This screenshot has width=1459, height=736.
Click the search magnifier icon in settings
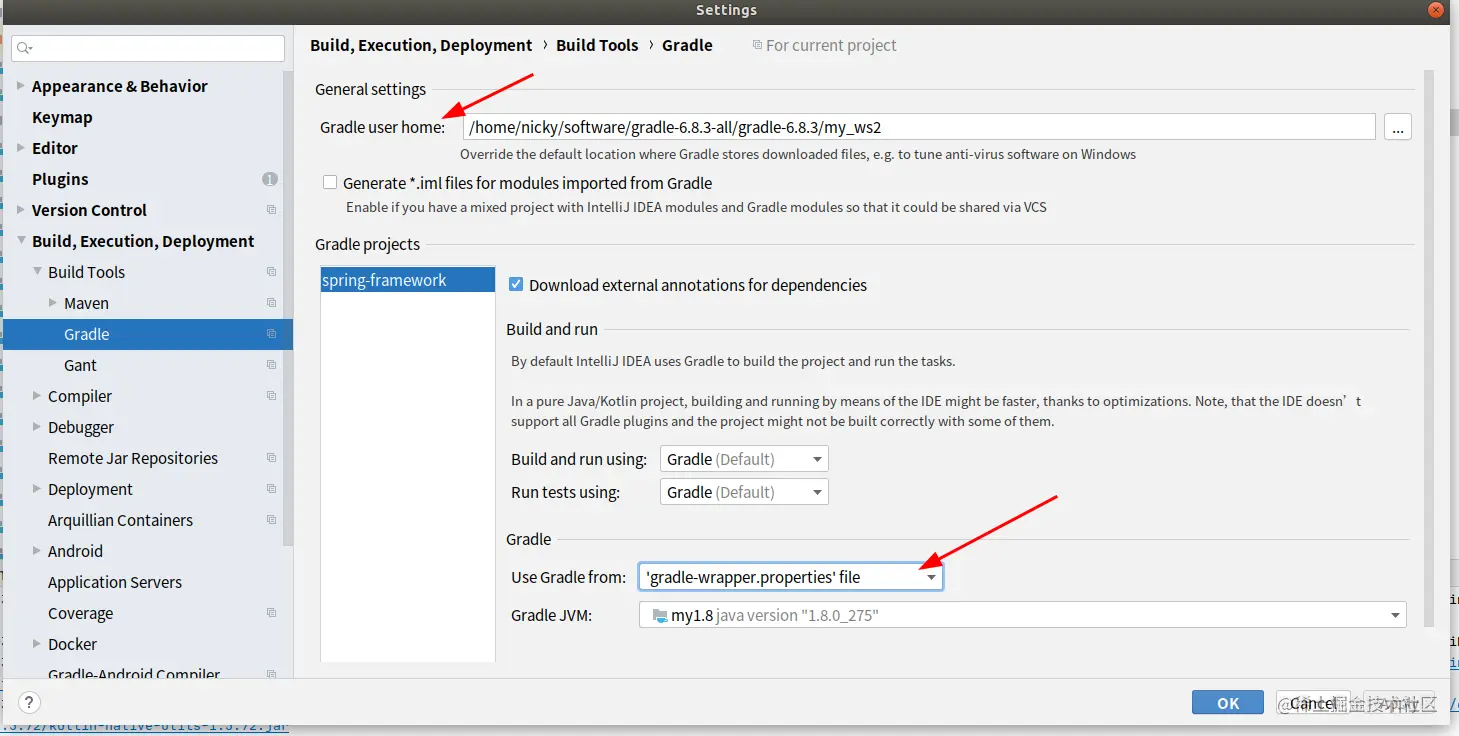tap(25, 48)
